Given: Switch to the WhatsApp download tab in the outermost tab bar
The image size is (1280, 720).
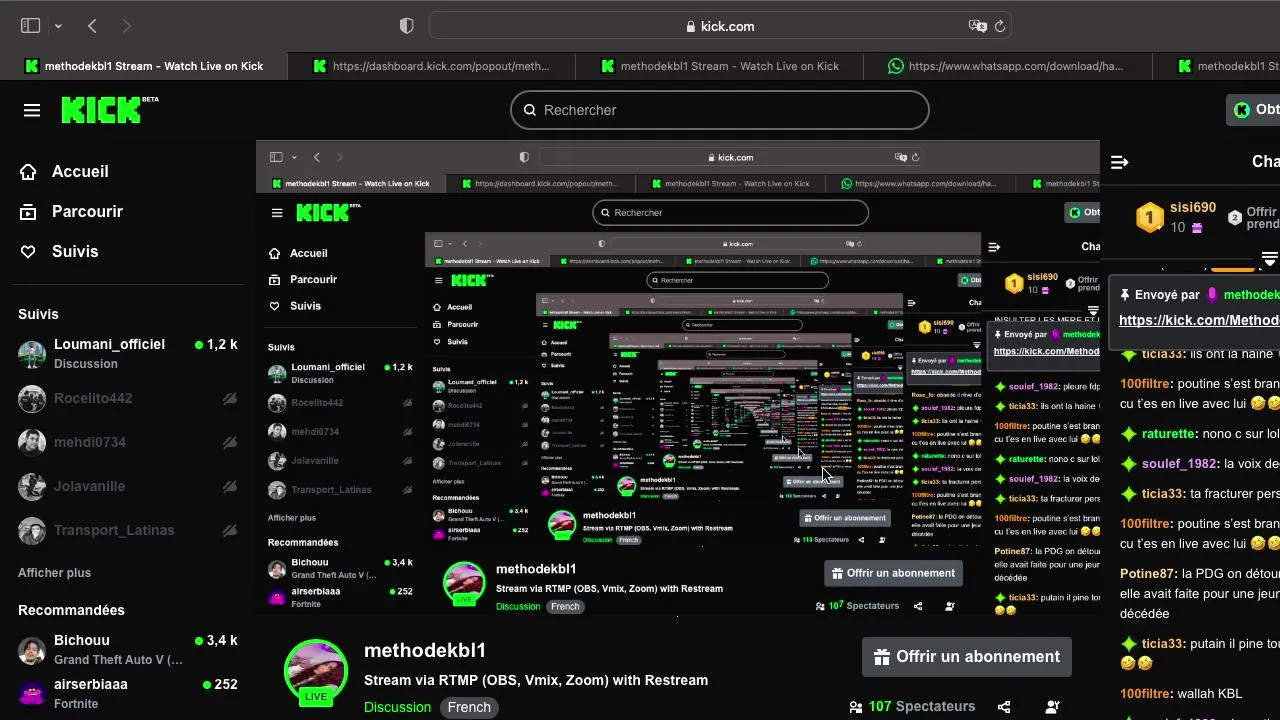Looking at the screenshot, I should pyautogui.click(x=1008, y=66).
